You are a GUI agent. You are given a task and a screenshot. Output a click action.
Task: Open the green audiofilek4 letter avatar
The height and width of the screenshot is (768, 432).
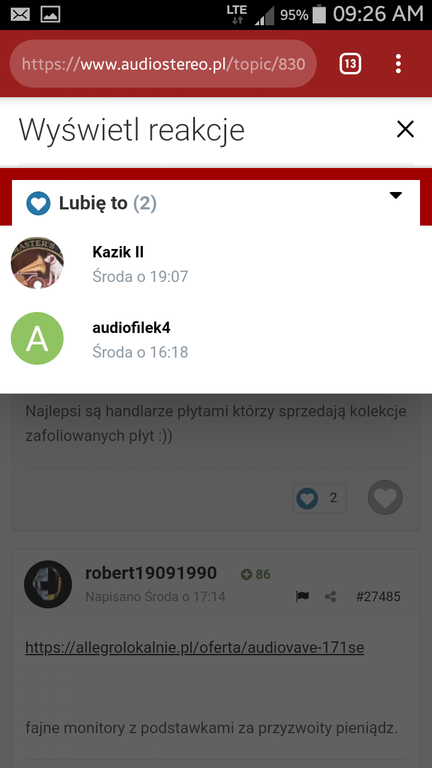[x=37, y=338]
